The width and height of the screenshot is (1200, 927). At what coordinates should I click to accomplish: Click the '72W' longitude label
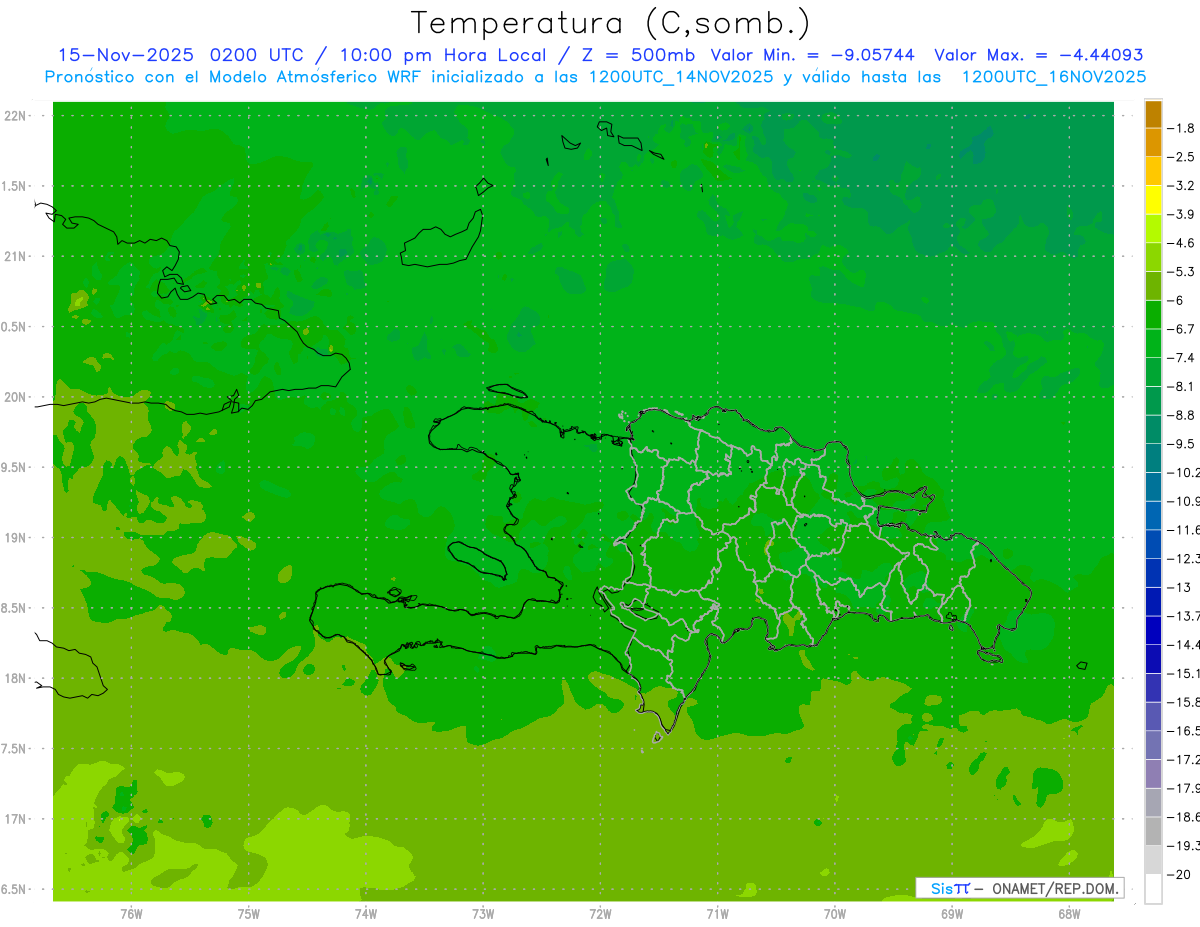pos(600,913)
